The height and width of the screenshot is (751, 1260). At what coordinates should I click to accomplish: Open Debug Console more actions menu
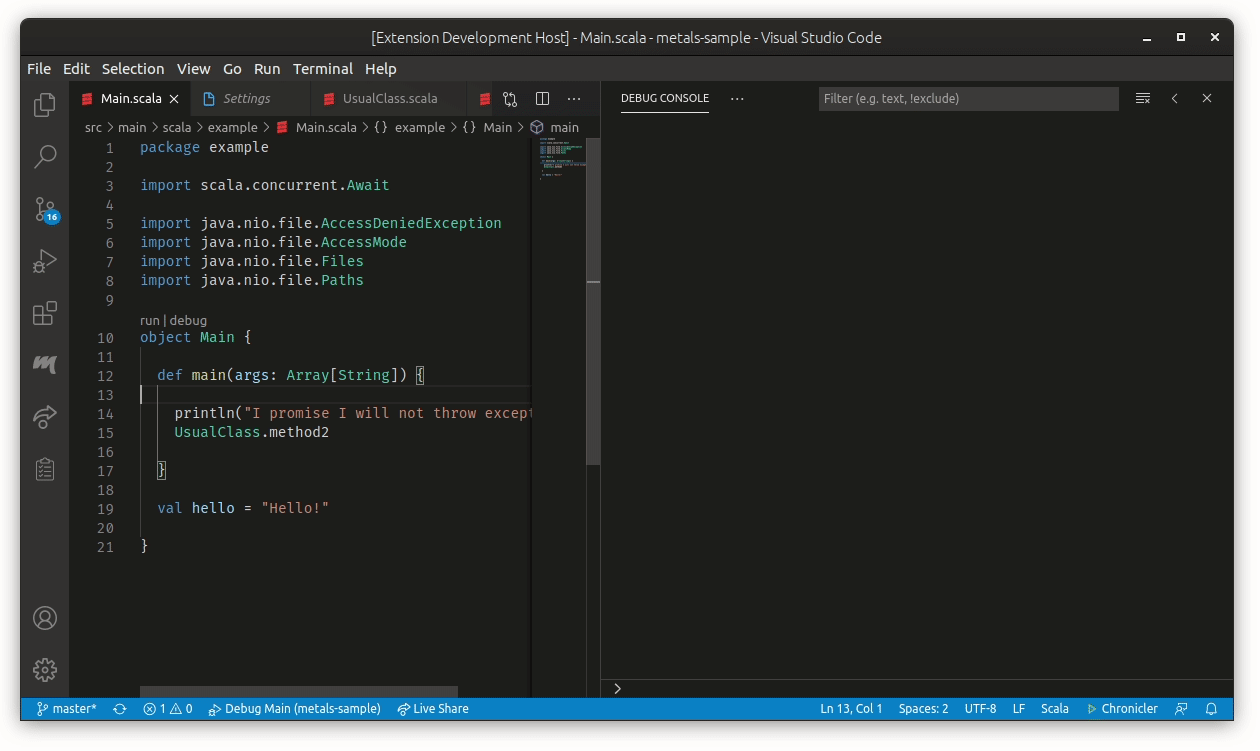pyautogui.click(x=737, y=98)
